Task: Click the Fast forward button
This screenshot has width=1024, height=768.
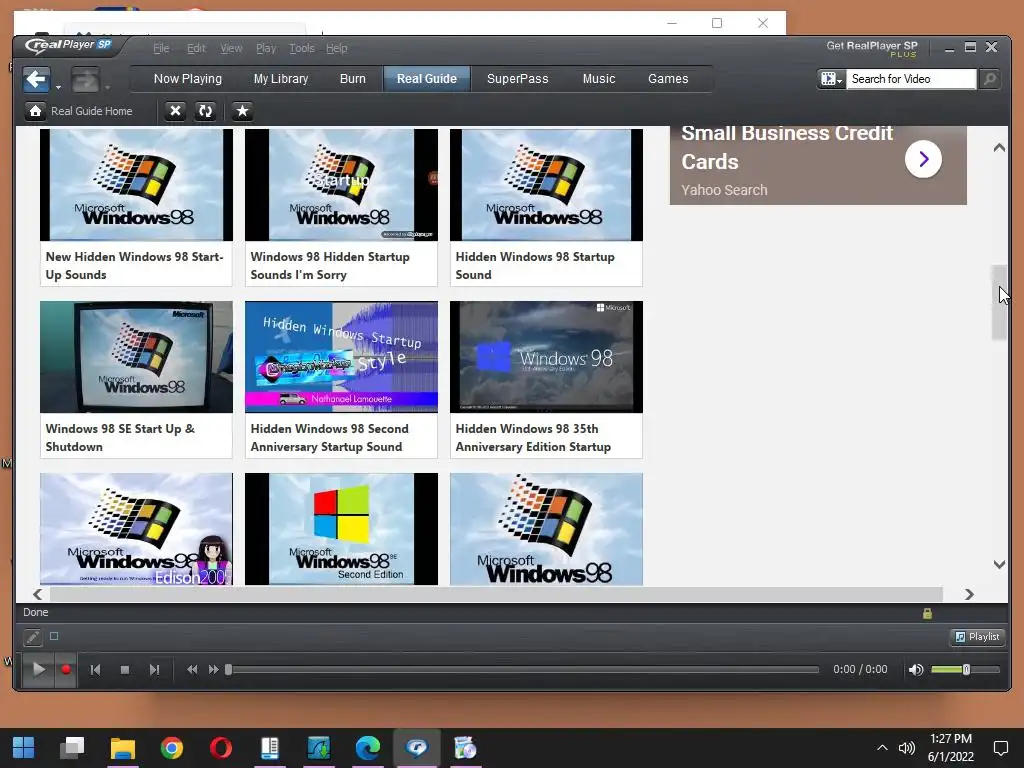Action: pos(214,669)
